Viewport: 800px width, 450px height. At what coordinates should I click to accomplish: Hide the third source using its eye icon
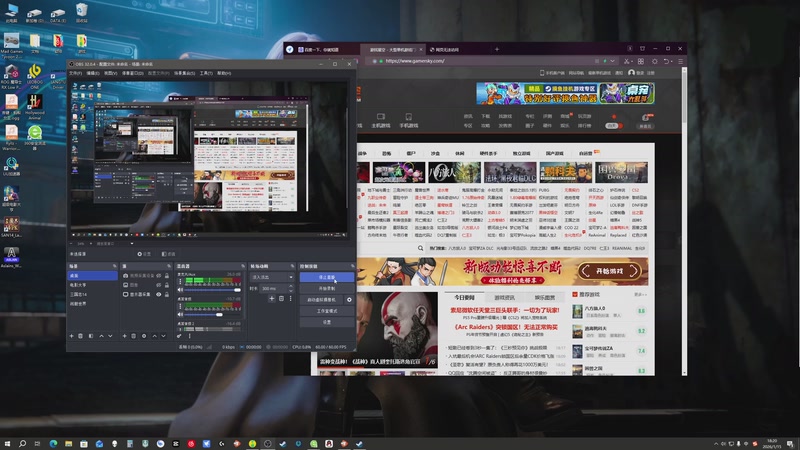(159, 294)
